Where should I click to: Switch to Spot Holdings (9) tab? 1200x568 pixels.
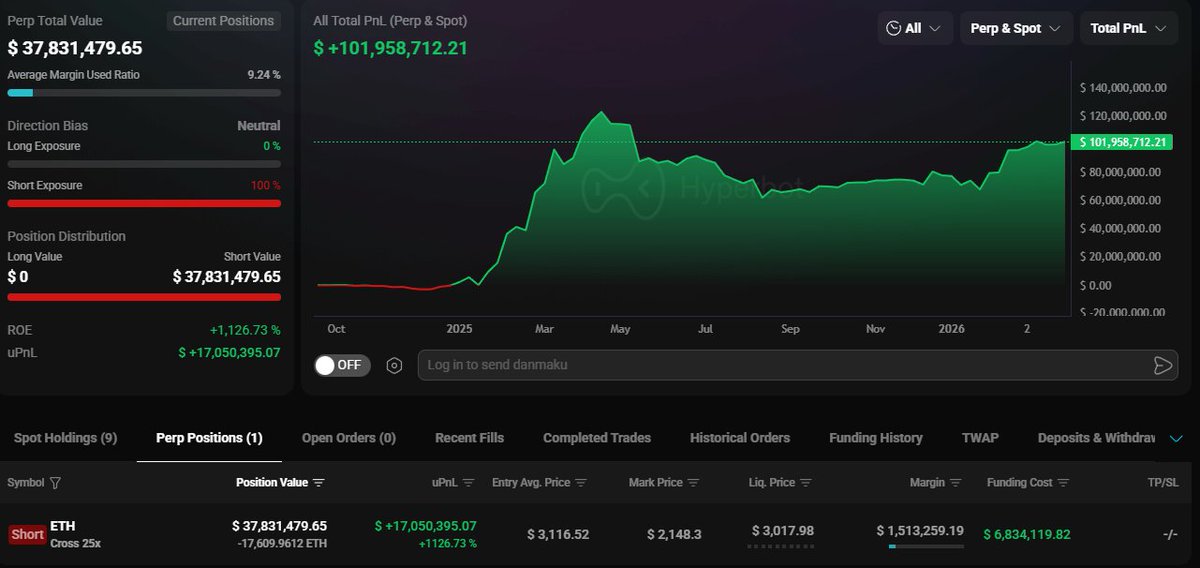(66, 438)
